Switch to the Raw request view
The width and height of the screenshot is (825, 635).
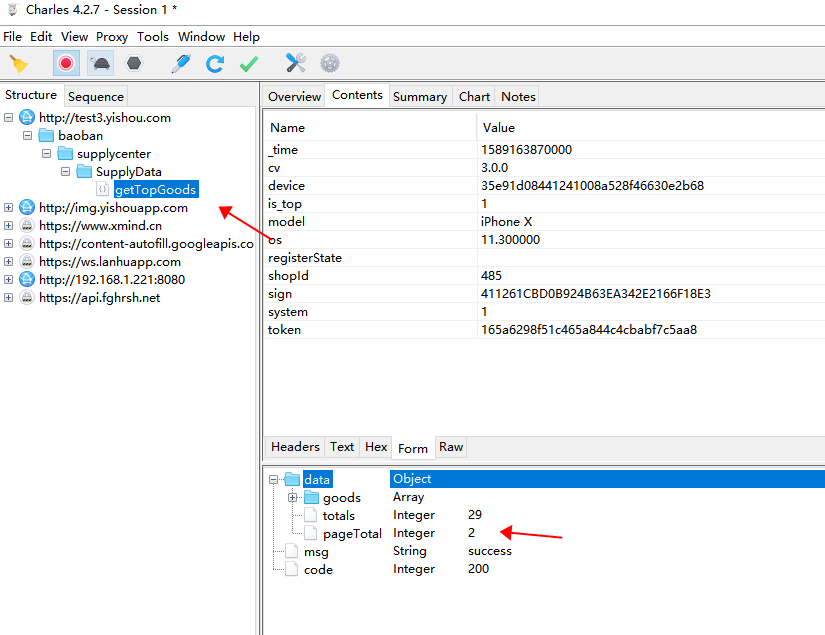(x=451, y=447)
